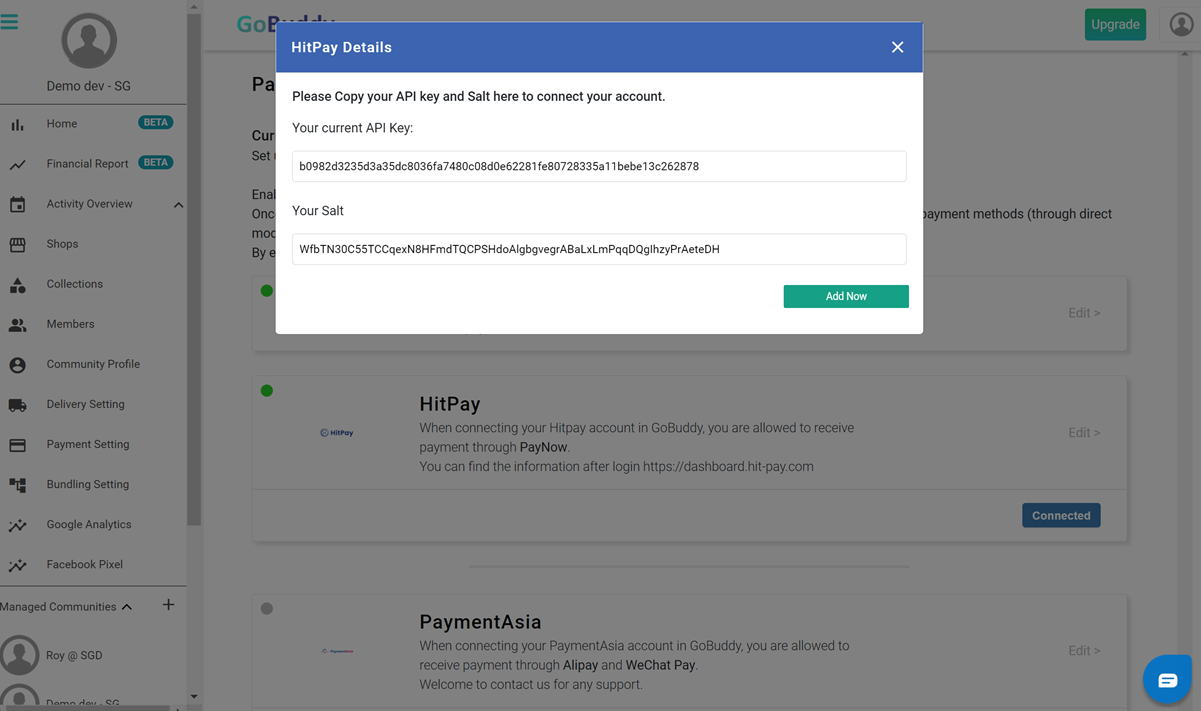Click the PaymentAsia logo thumbnail
Screen dimensions: 1201x711
pyautogui.click(x=337, y=651)
